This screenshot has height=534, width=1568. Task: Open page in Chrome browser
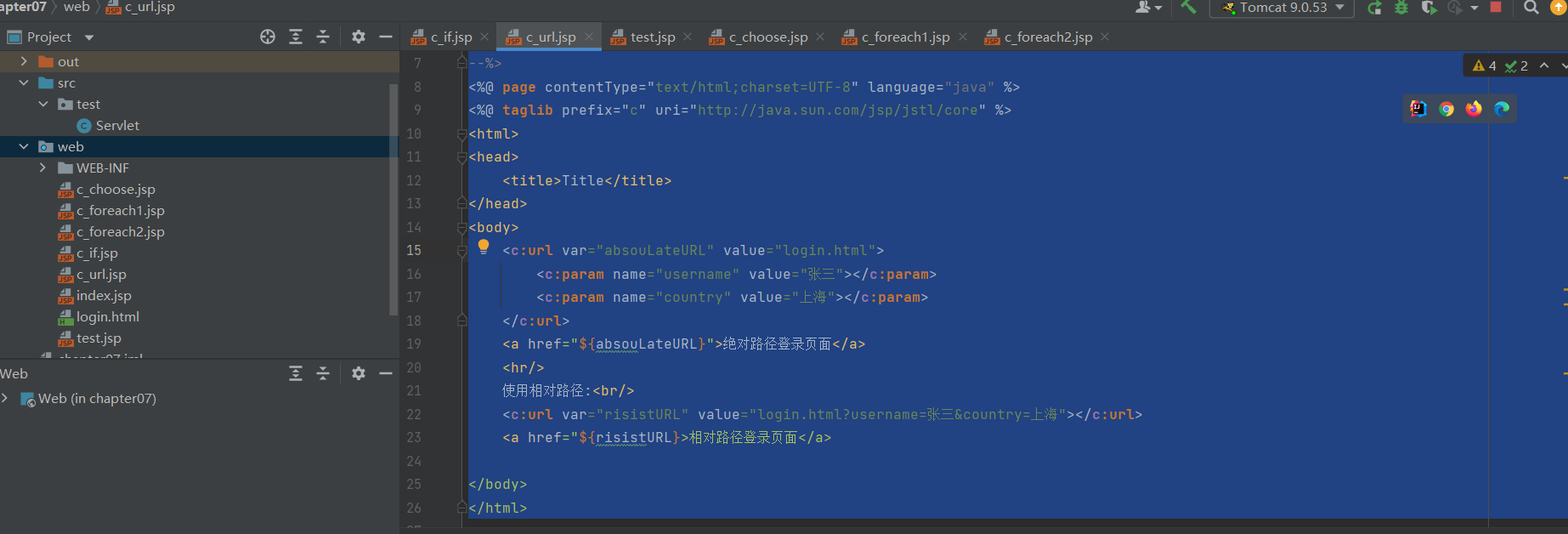click(x=1446, y=109)
